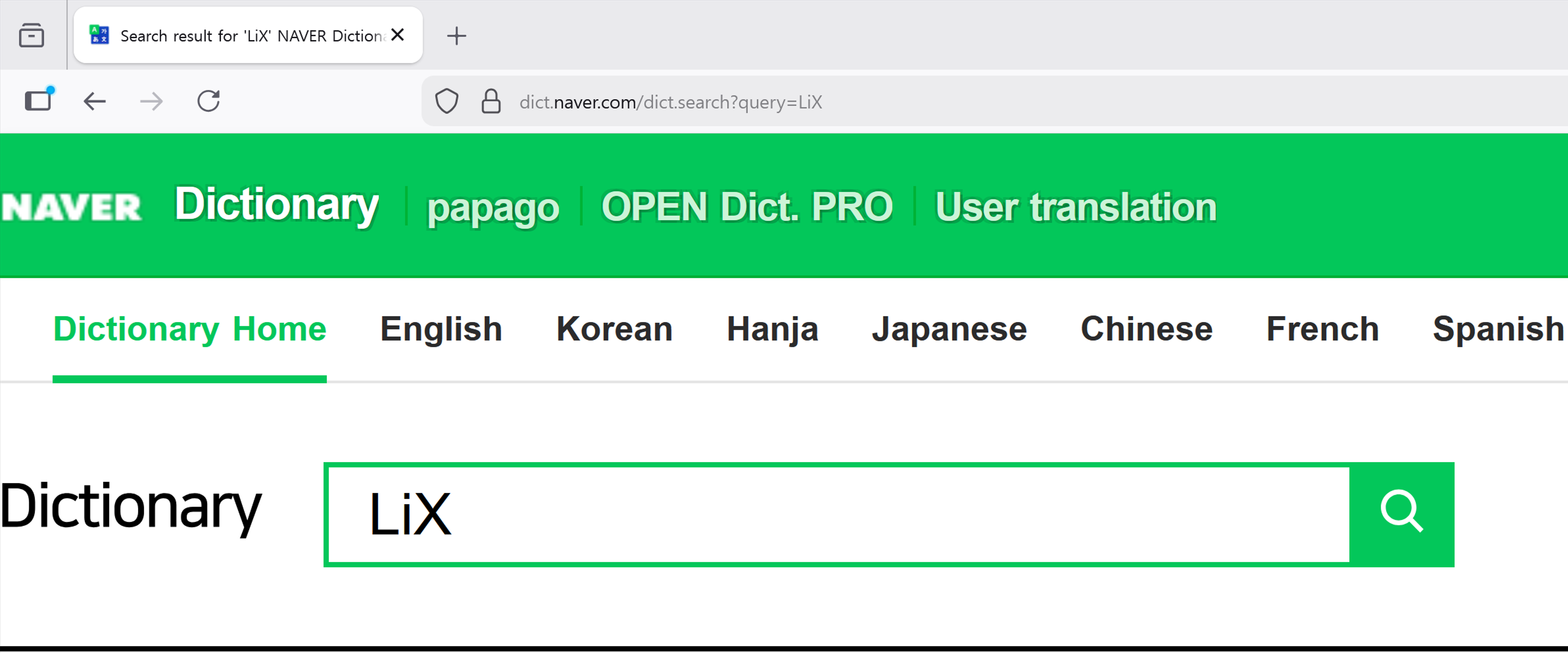The width and height of the screenshot is (1568, 653).
Task: Select the Korean dictionary tab
Action: (x=614, y=329)
